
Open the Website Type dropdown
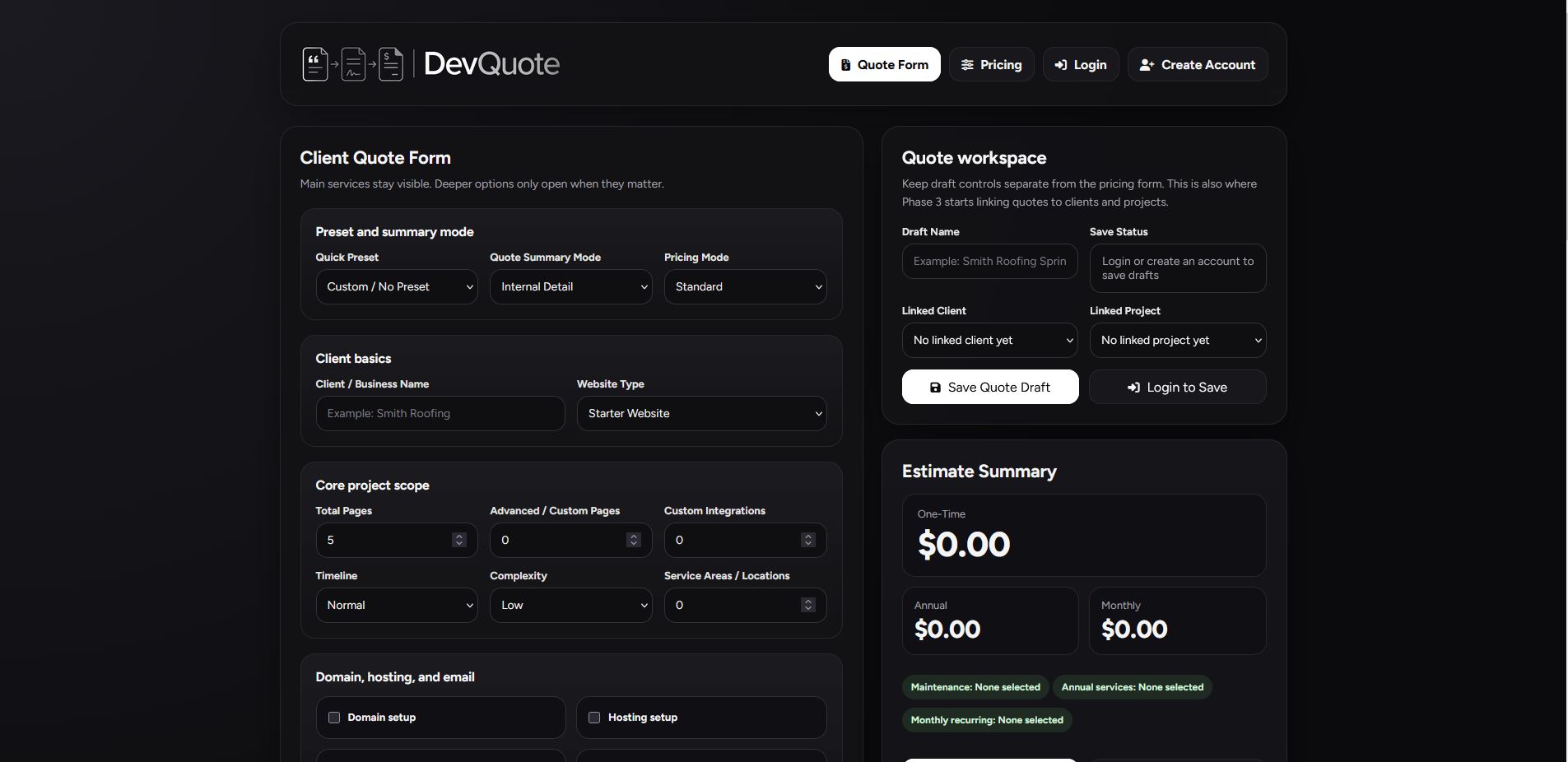(x=701, y=413)
